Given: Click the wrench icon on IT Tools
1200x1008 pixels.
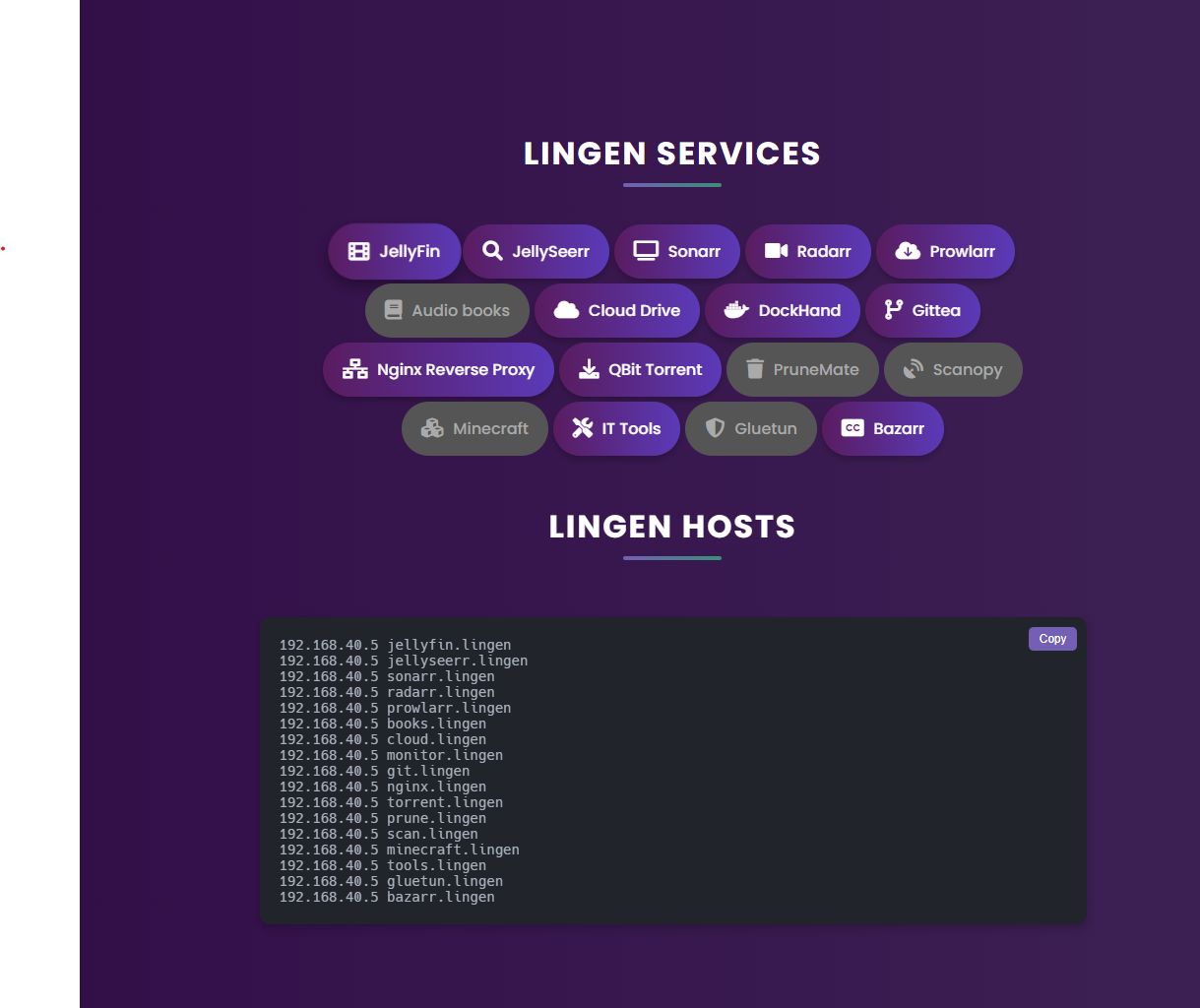Looking at the screenshot, I should point(583,428).
